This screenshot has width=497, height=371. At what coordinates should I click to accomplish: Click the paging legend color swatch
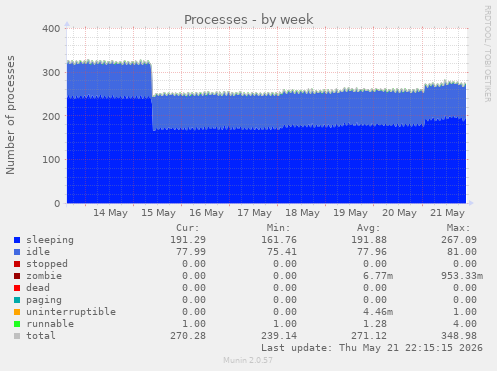[x=17, y=300]
